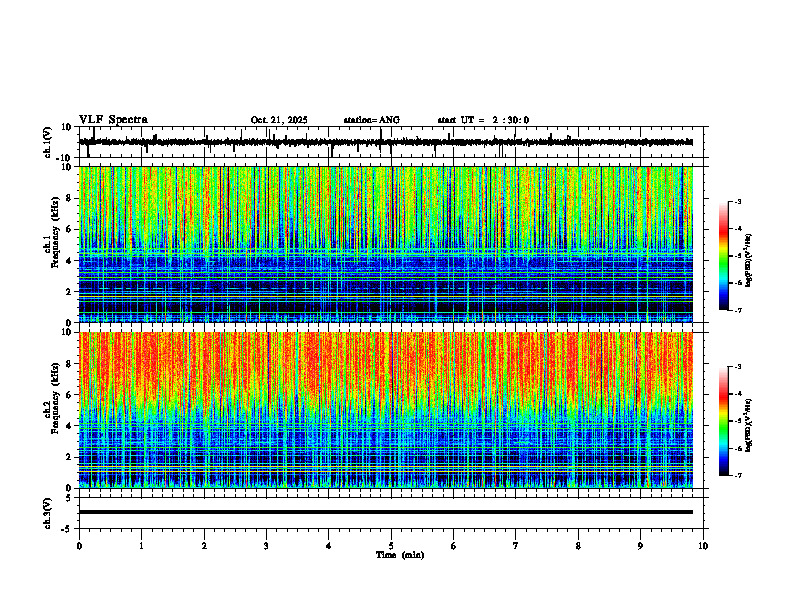
Task: Select the "start UT = 2 :30: 0" text
Action: pos(483,120)
